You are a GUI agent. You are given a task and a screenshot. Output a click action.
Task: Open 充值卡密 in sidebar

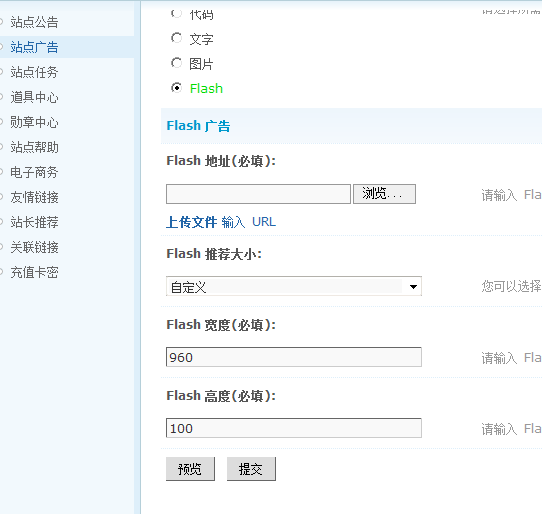tap(34, 272)
